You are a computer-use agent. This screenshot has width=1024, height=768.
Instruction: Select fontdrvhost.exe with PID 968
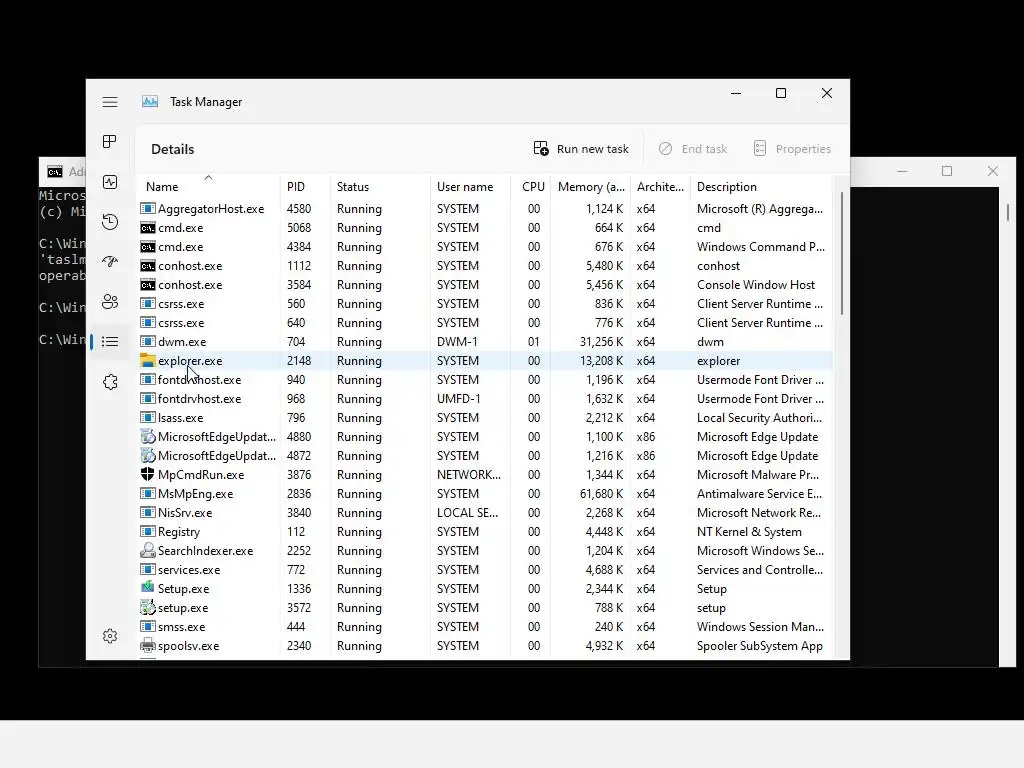485,399
